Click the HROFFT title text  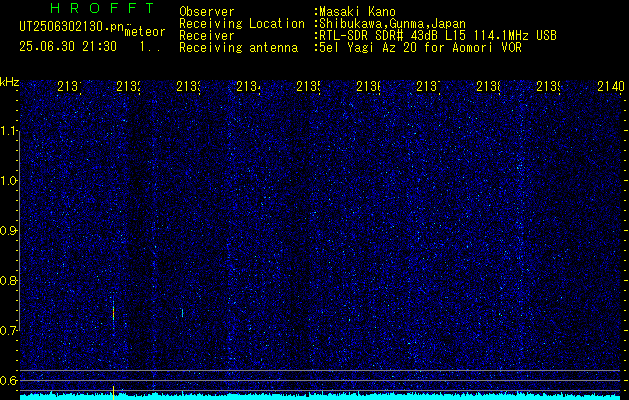[x=102, y=8]
